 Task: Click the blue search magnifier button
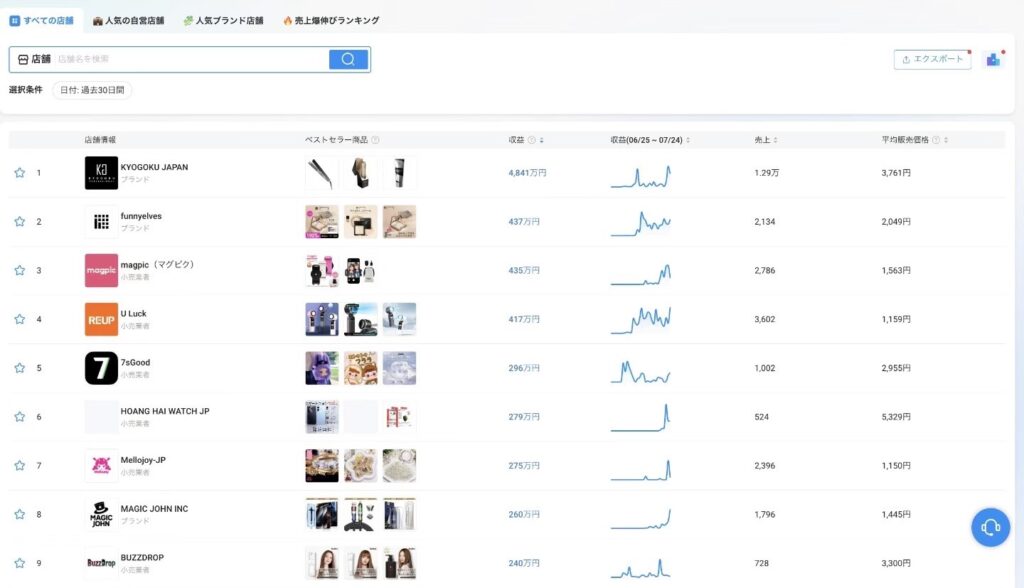click(348, 59)
